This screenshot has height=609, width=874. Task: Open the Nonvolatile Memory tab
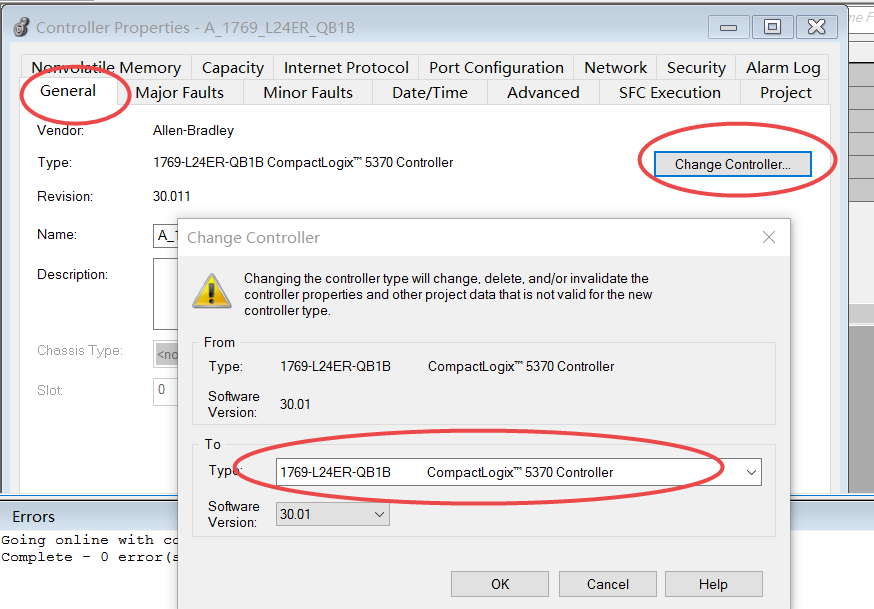click(106, 67)
